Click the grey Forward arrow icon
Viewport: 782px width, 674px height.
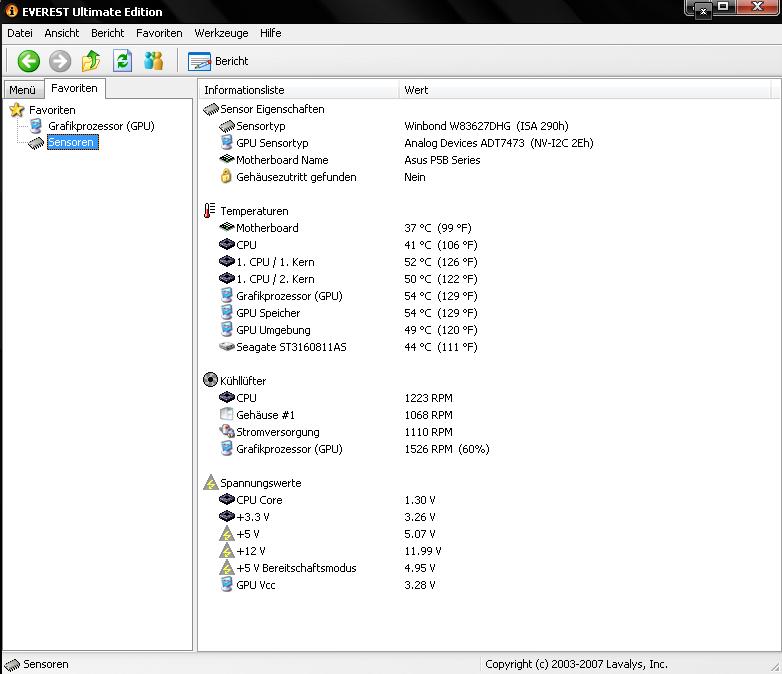tap(60, 61)
